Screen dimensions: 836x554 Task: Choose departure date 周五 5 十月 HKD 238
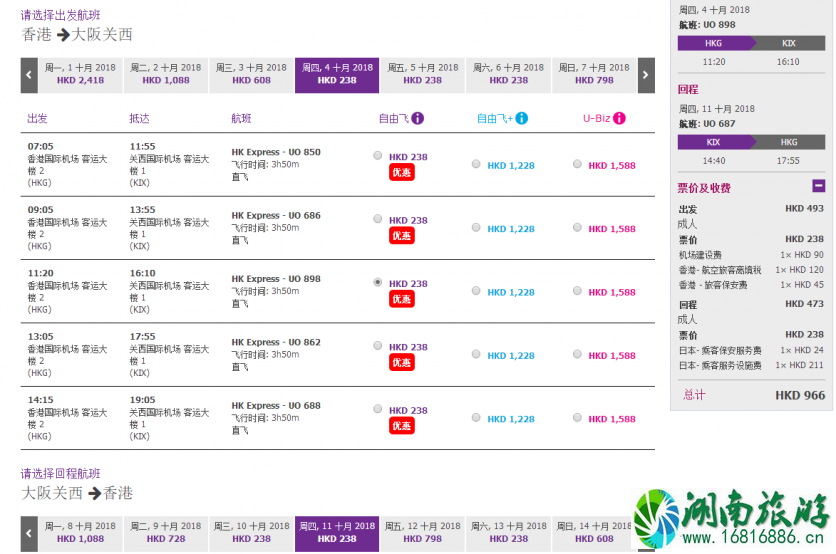coord(422,75)
